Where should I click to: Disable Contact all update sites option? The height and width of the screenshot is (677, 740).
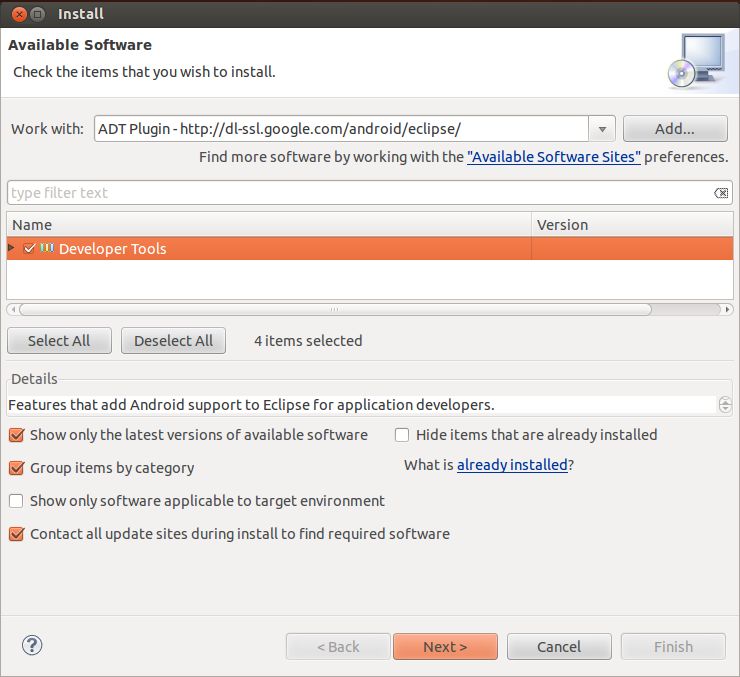[16, 534]
